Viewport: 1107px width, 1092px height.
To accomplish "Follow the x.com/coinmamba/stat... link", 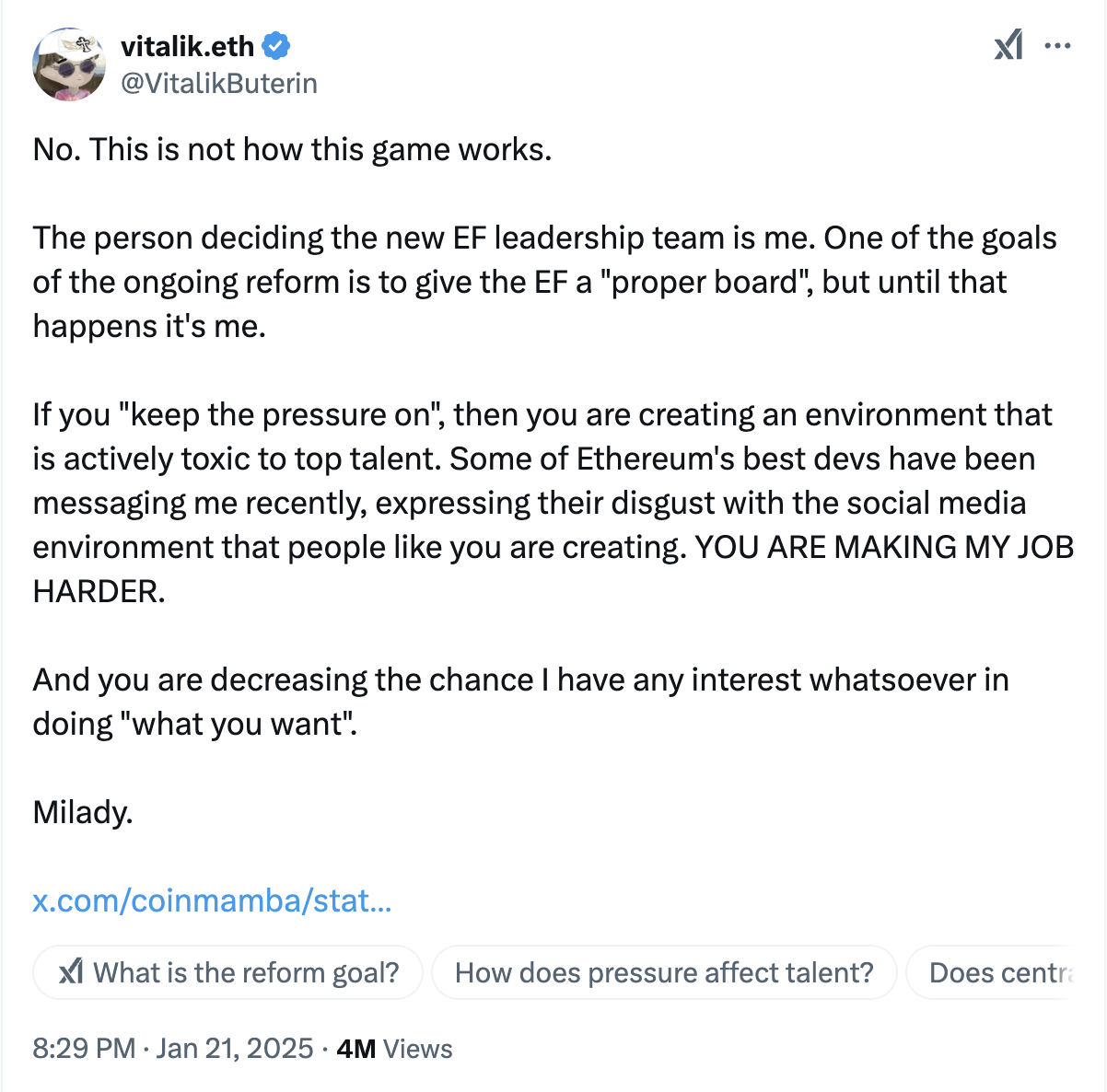I will [x=213, y=900].
